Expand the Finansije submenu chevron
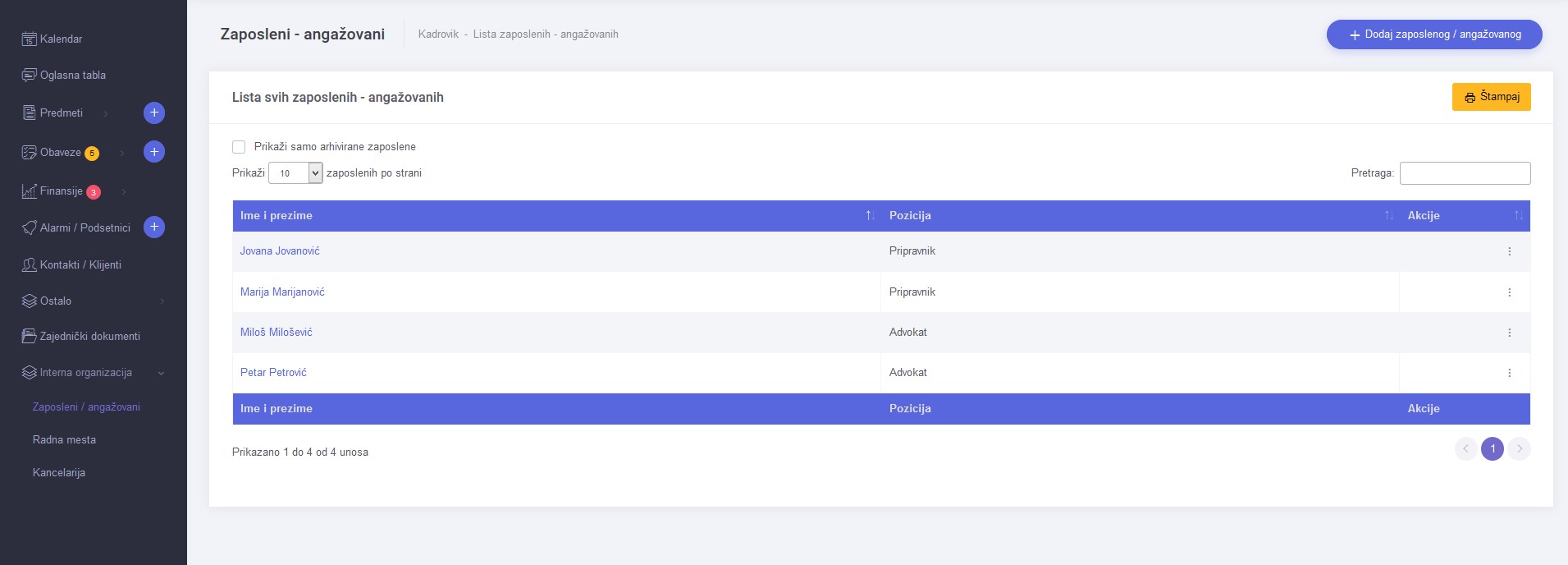Image resolution: width=1568 pixels, height=565 pixels. coord(124,192)
